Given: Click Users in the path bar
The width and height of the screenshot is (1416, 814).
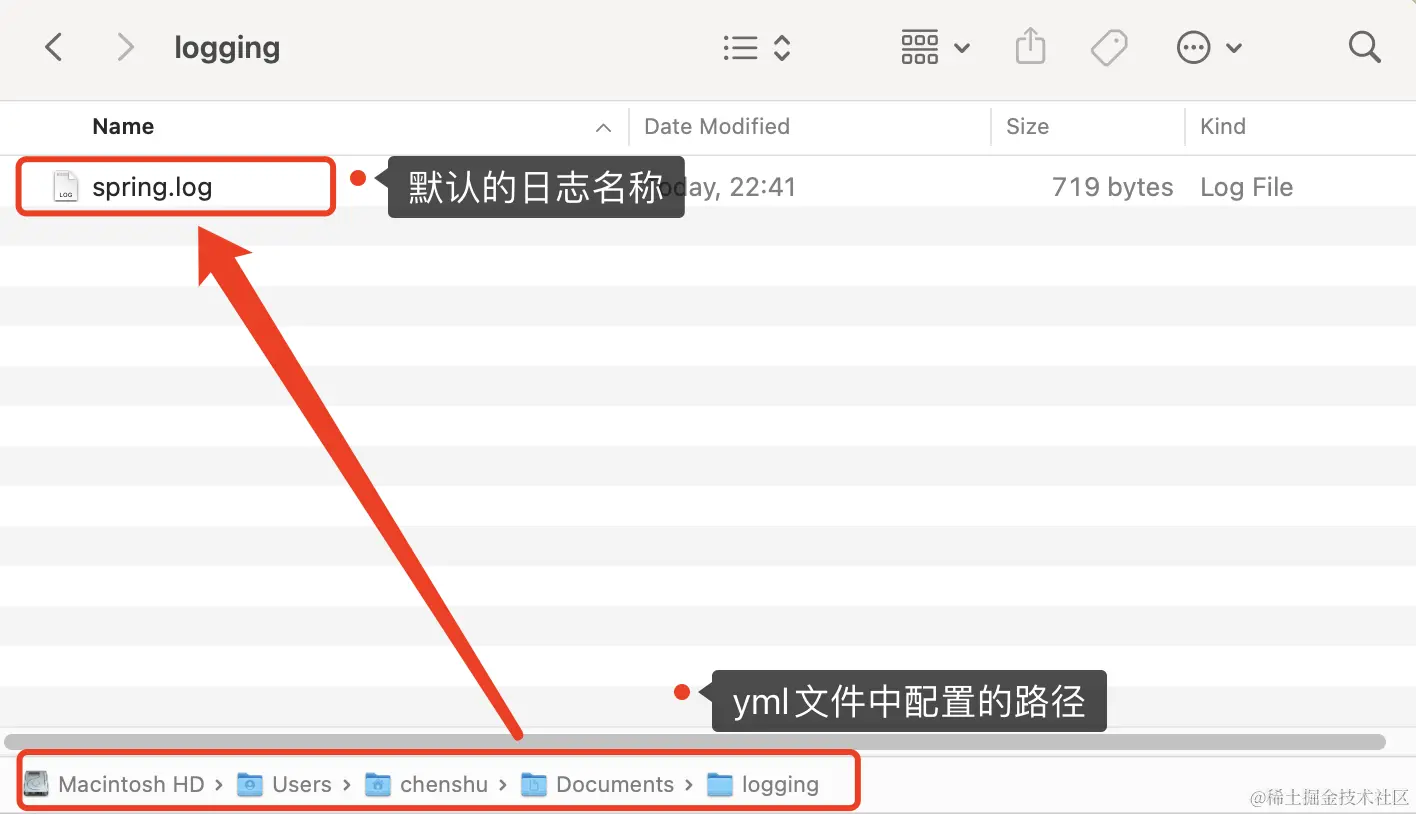Looking at the screenshot, I should click(302, 785).
